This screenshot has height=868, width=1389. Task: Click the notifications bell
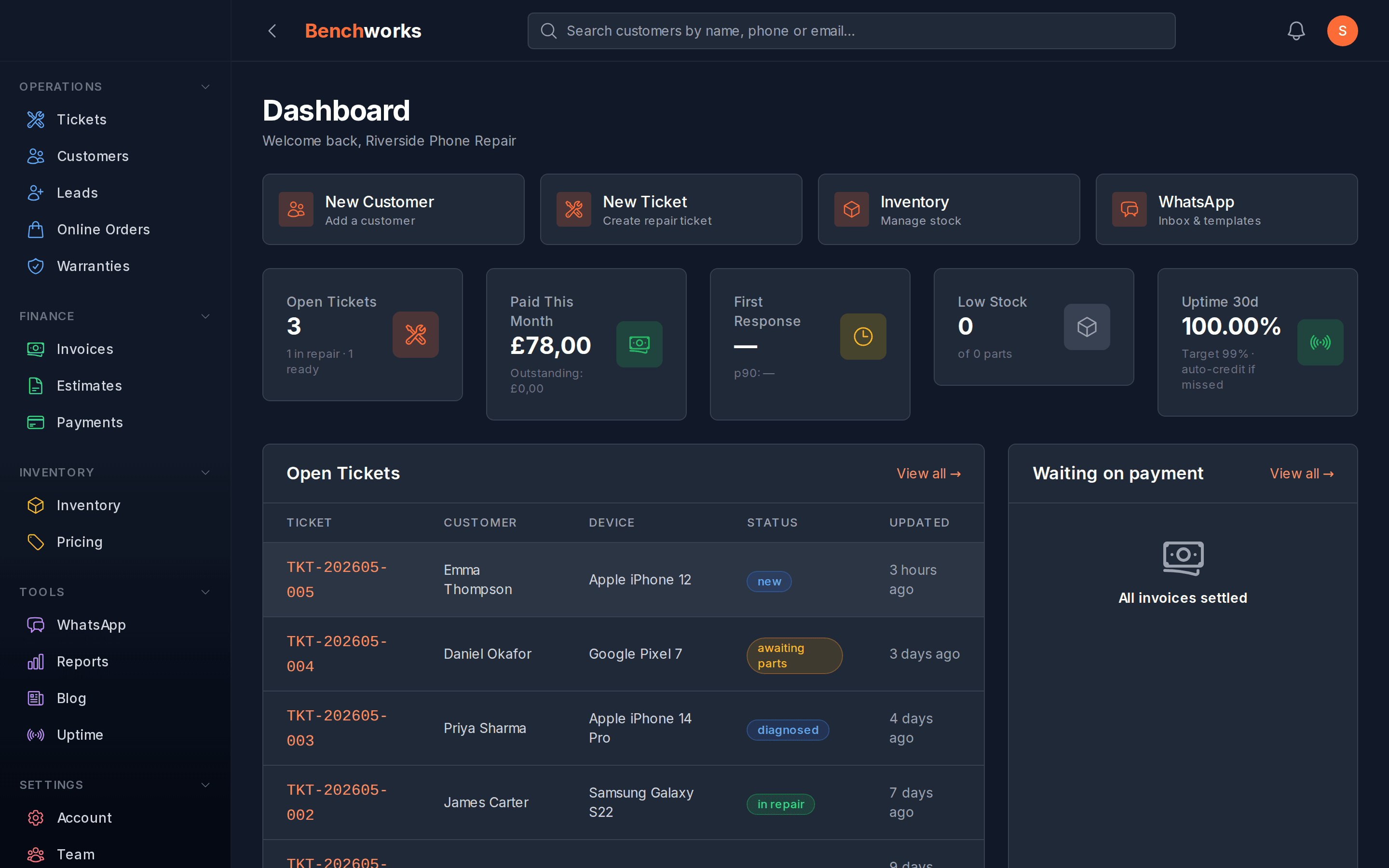(1296, 31)
